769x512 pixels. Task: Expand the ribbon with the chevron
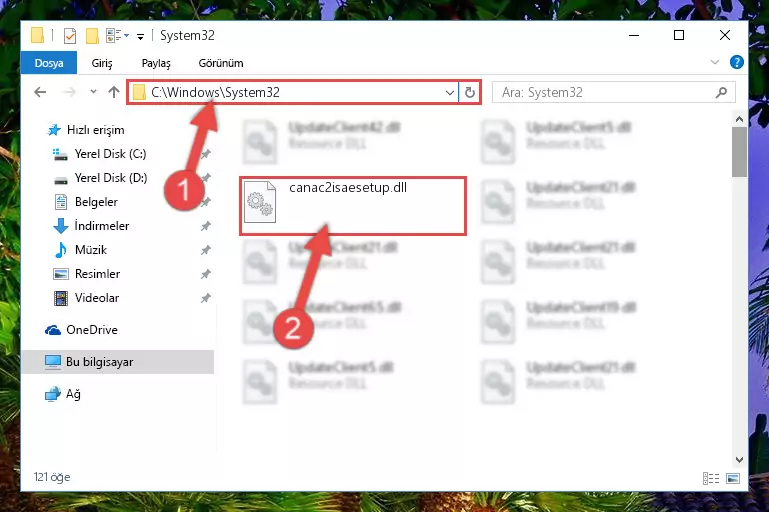(x=715, y=62)
